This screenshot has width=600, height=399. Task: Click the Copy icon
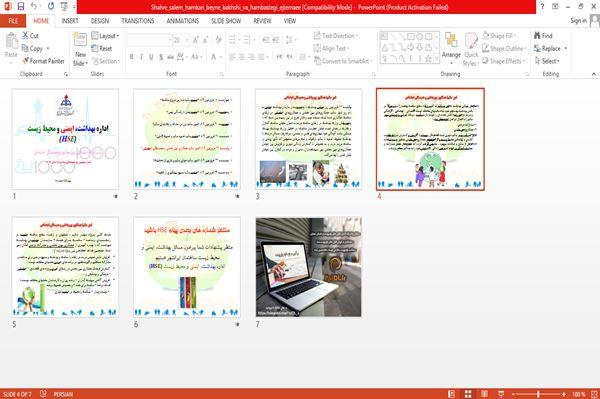pos(25,48)
